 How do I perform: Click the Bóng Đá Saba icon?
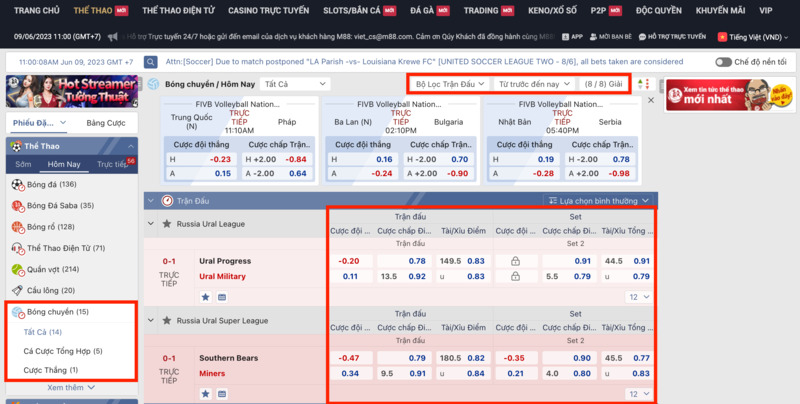click(x=18, y=206)
